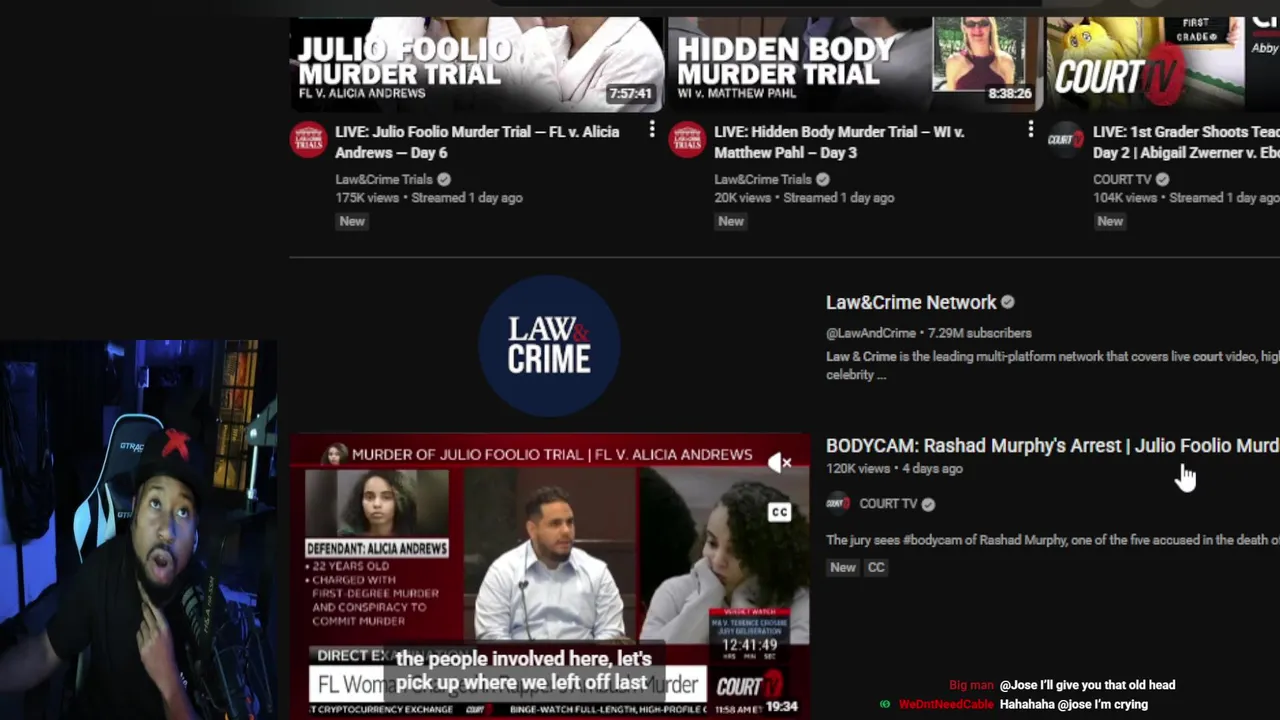
Task: Click Law&Crime Trials channel name under Hidden Body video
Action: pyautogui.click(x=763, y=179)
